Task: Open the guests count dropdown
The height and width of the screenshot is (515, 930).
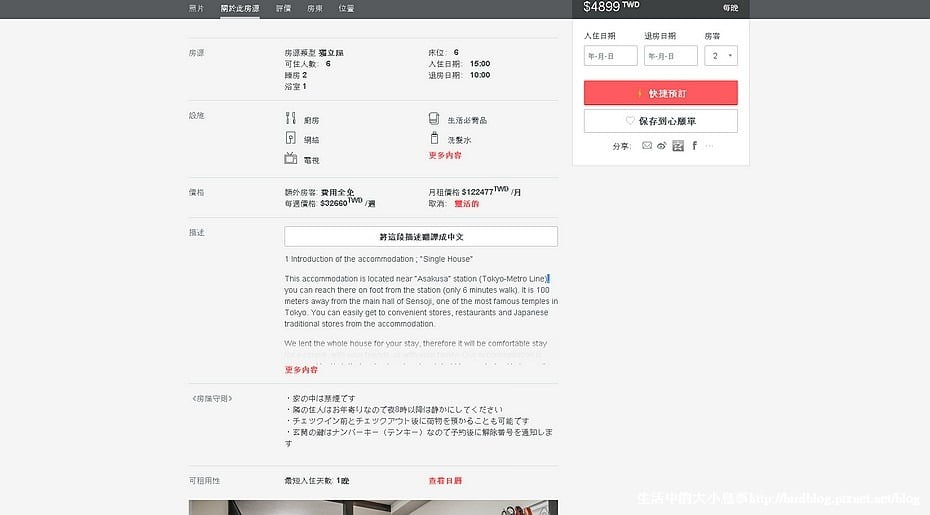Action: 721,56
